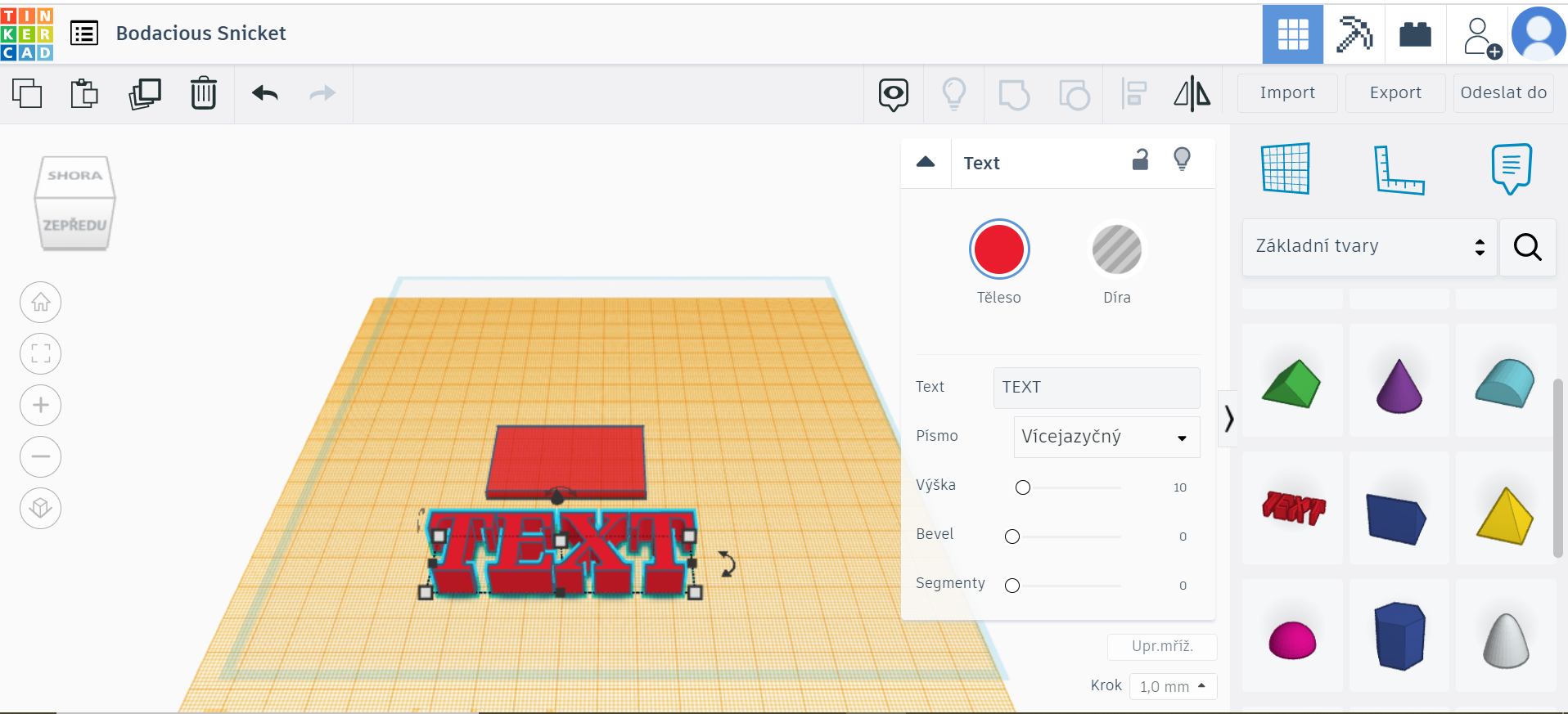Viewport: 1568px width, 714px height.
Task: Undo the last action
Action: (x=265, y=93)
